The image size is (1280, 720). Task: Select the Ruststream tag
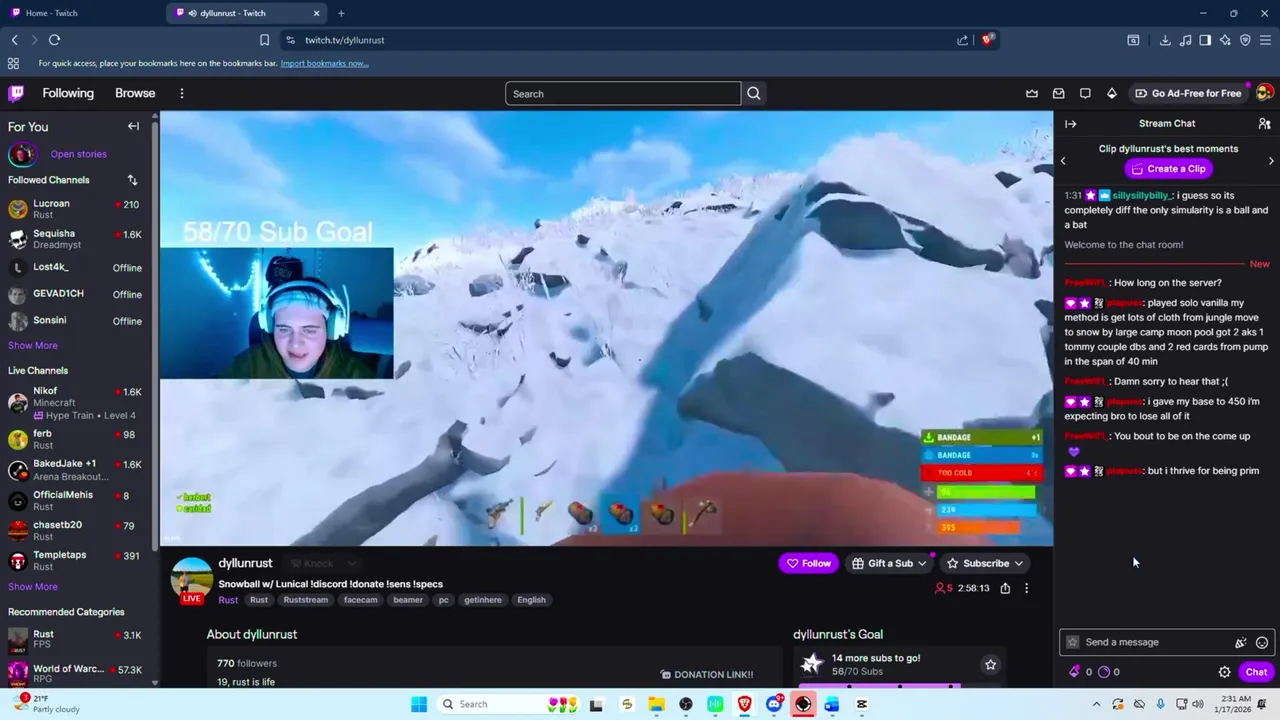305,600
